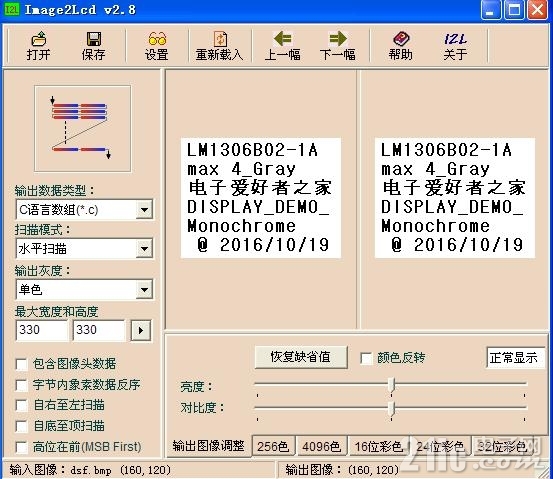Click the 输入图像: dsf.bmp status text
Image resolution: width=553 pixels, height=479 pixels.
90,470
